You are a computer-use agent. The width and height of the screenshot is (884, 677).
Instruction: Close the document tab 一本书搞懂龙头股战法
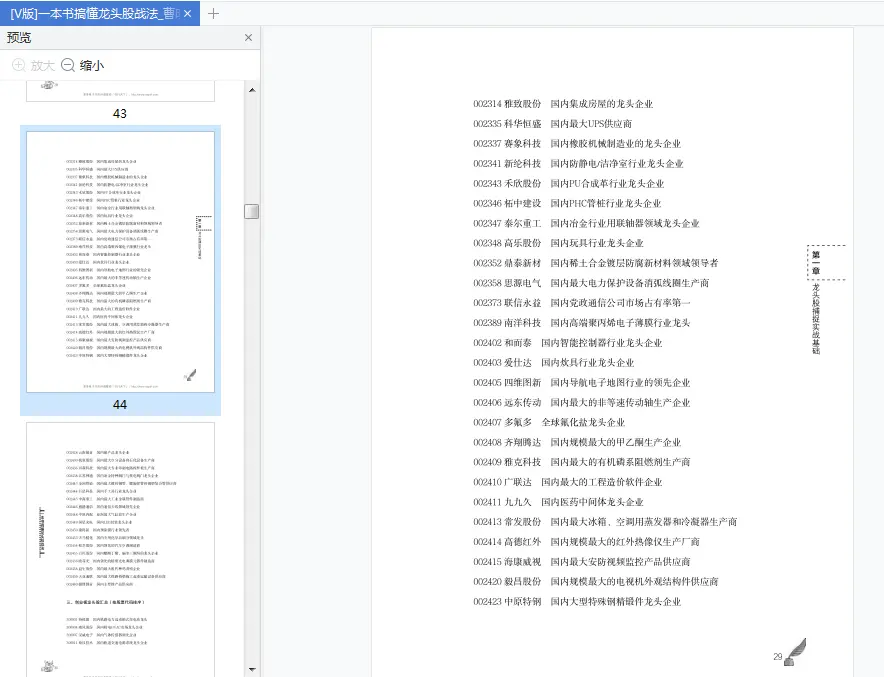[x=188, y=14]
